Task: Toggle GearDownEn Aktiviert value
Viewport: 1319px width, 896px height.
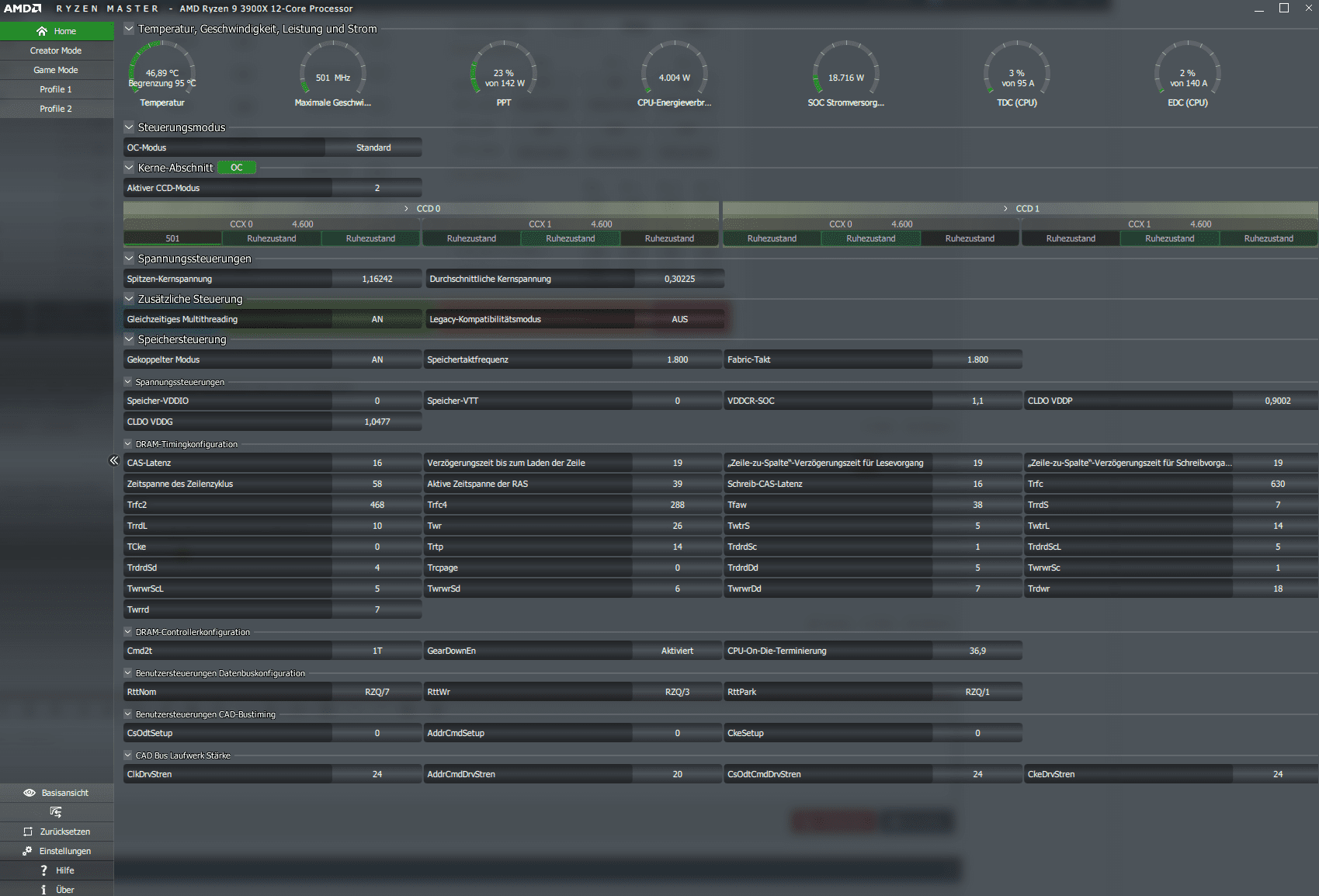Action: coord(678,651)
